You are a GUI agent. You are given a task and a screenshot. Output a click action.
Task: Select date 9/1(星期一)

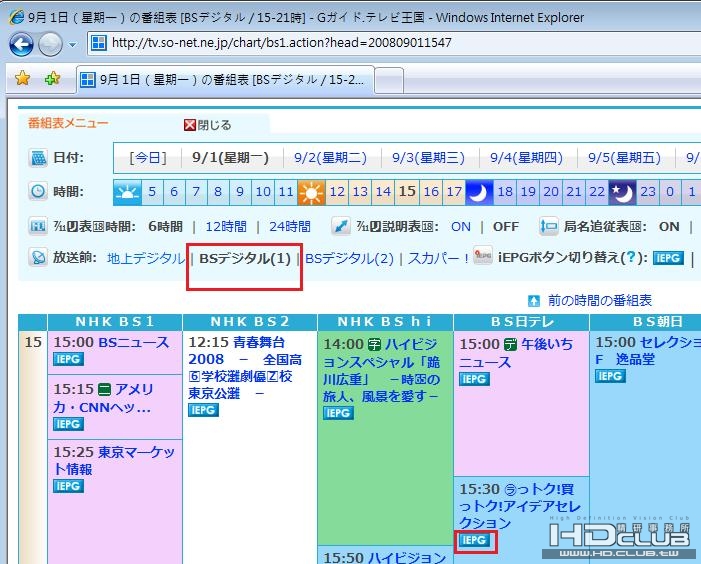pyautogui.click(x=231, y=158)
